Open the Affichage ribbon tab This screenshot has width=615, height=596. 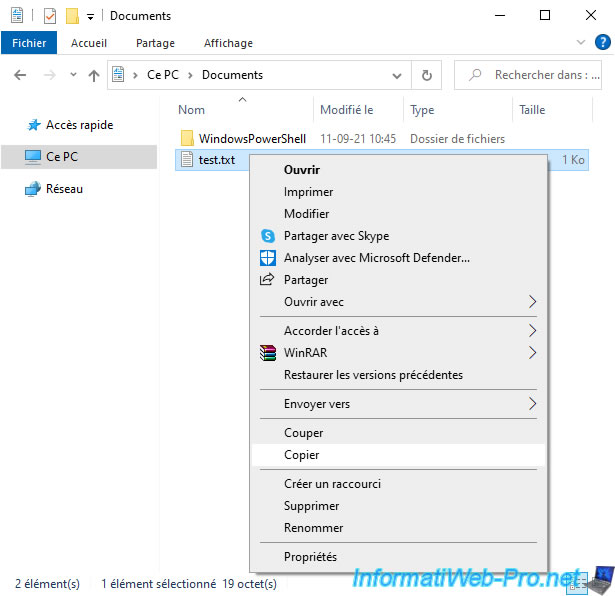pyautogui.click(x=227, y=43)
